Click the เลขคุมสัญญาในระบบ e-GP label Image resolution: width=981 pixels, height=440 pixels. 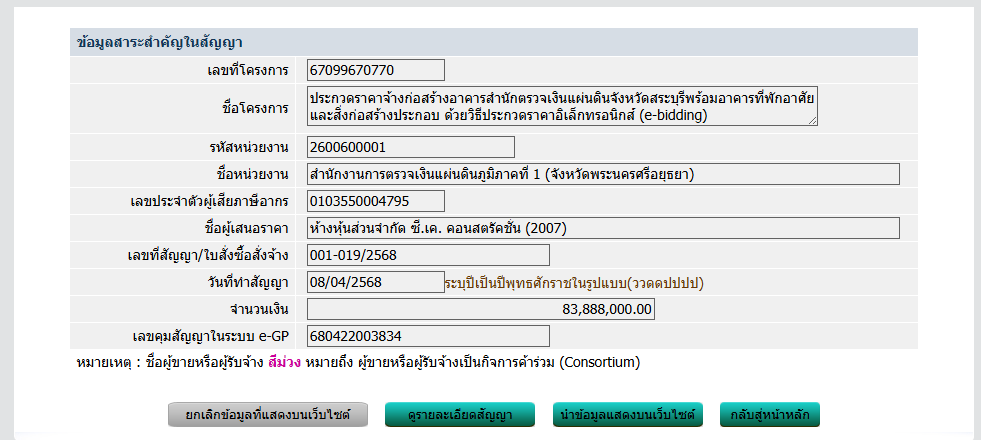(x=210, y=336)
